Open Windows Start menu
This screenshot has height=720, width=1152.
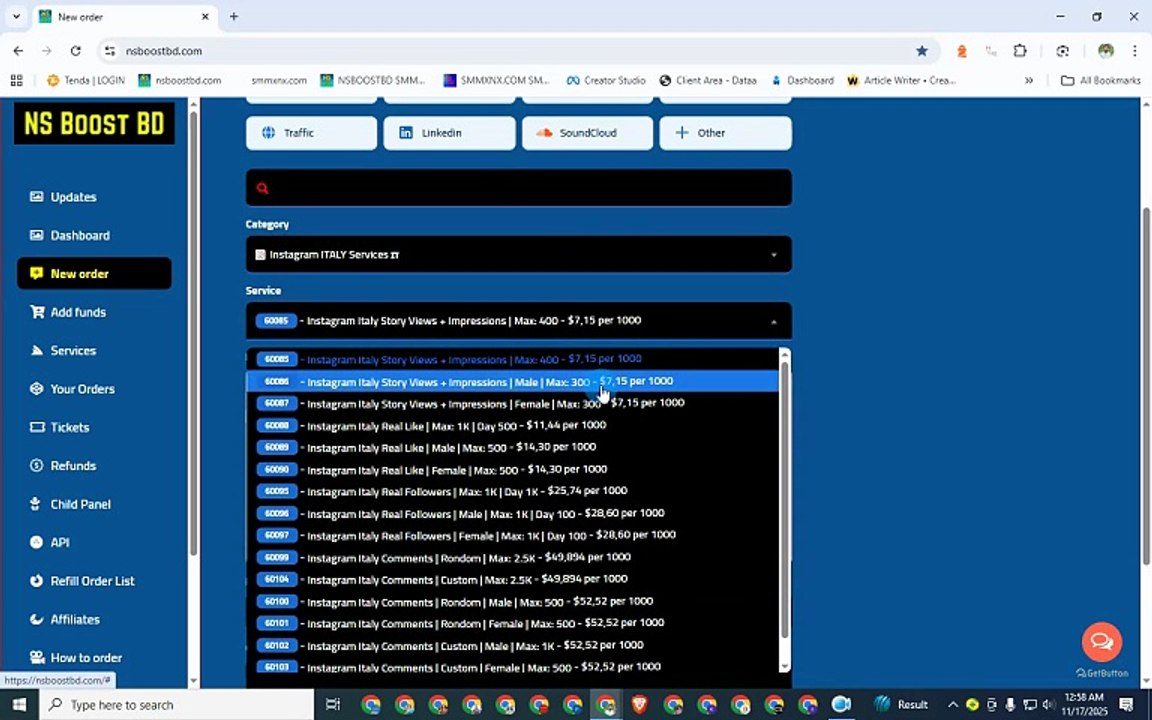[x=19, y=705]
